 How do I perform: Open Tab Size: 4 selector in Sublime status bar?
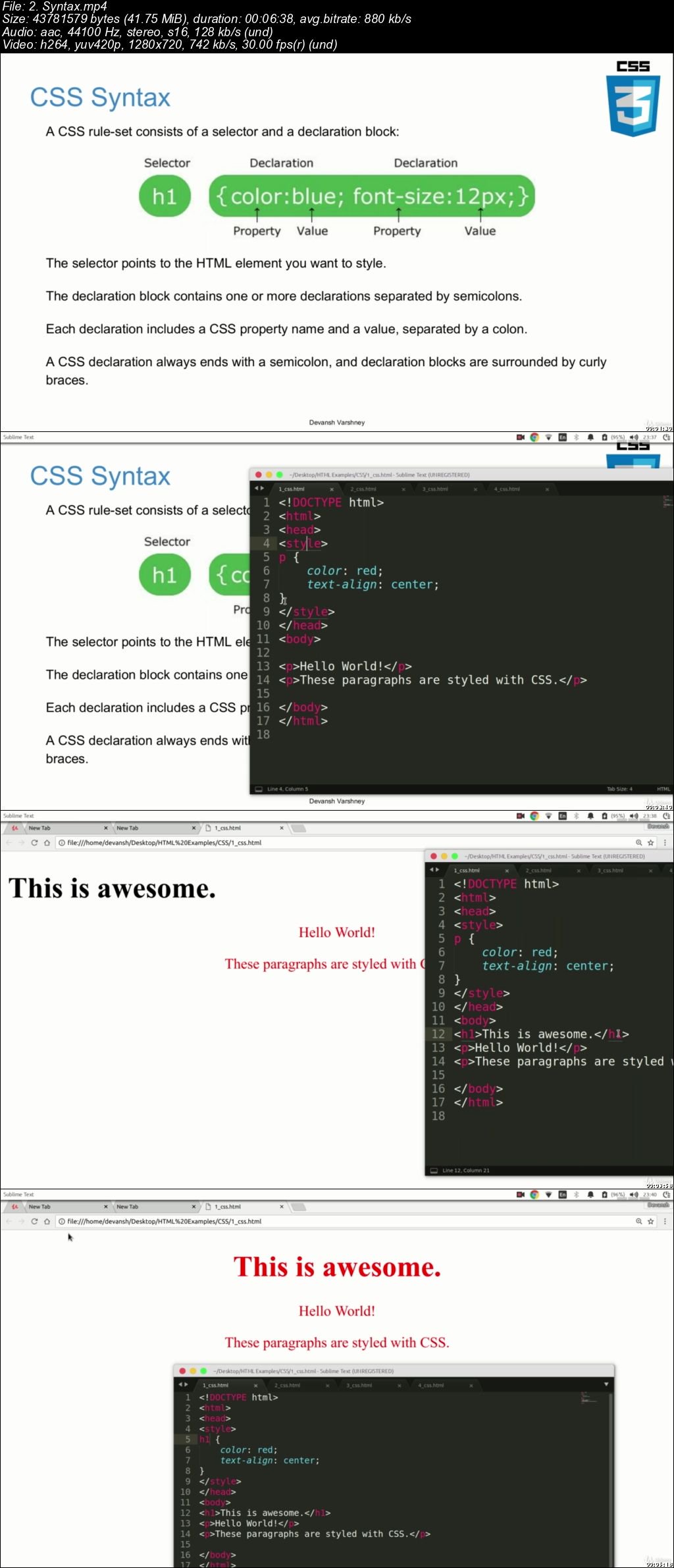[619, 789]
